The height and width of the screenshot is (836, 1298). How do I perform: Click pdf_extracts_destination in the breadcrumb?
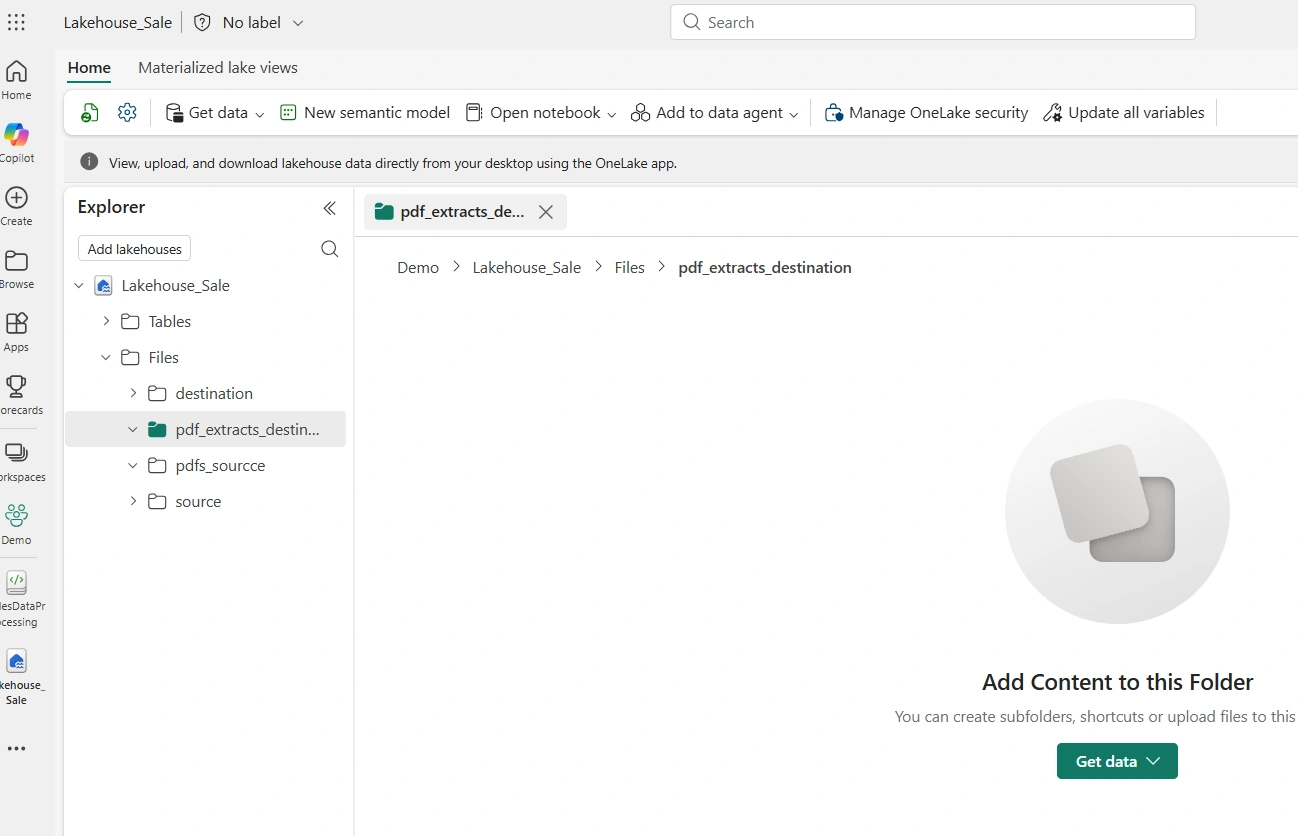click(x=765, y=268)
